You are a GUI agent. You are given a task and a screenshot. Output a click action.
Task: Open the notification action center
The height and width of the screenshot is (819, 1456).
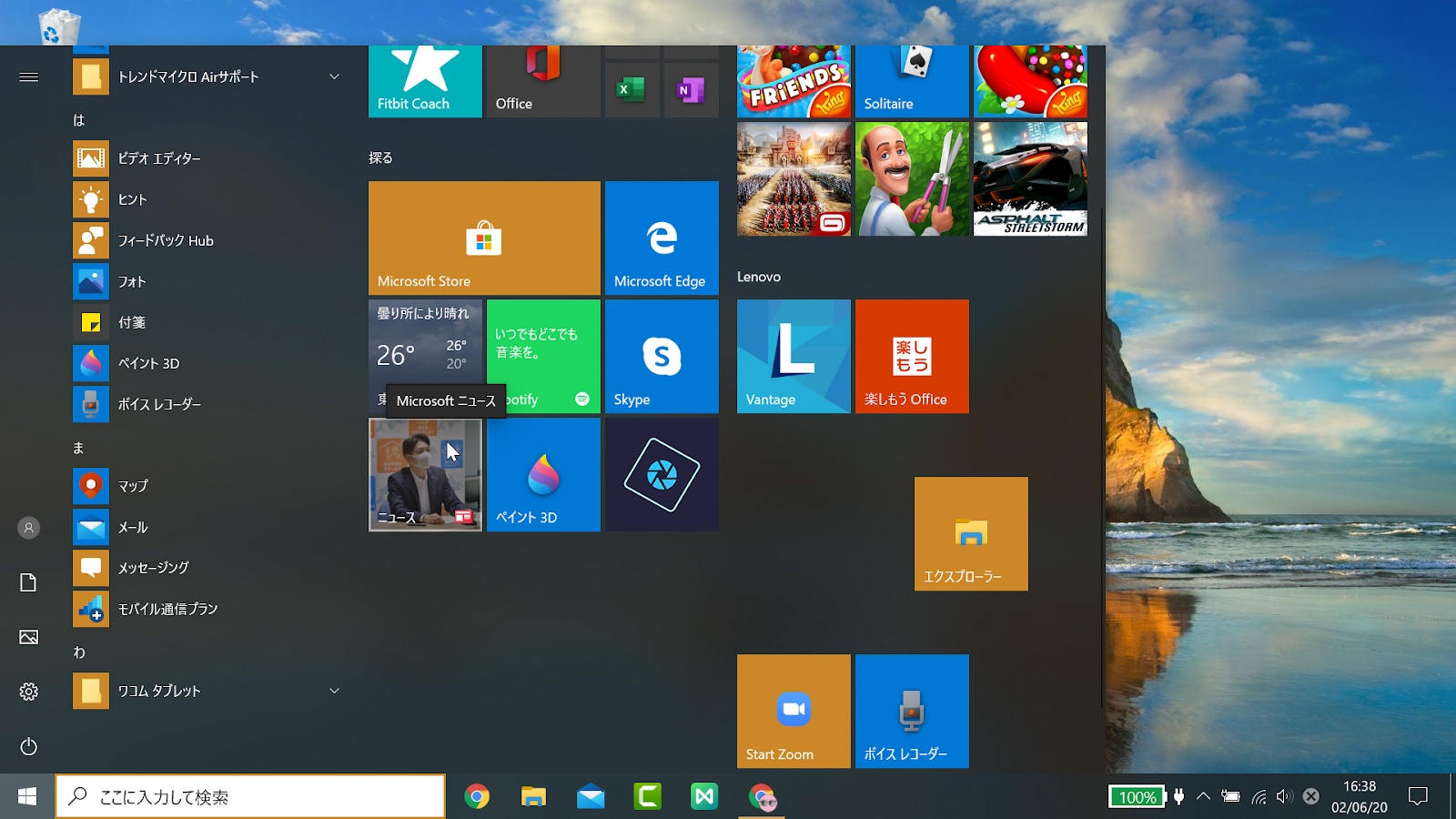[1418, 797]
